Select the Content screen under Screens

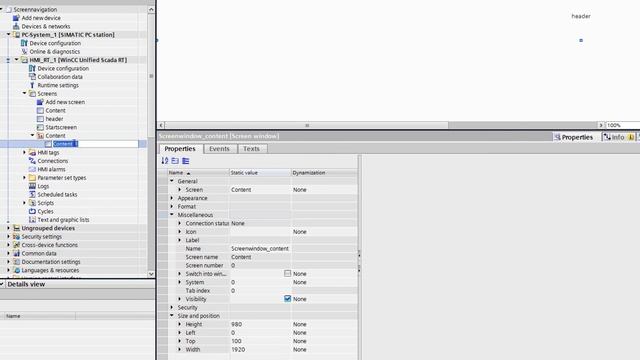point(56,111)
